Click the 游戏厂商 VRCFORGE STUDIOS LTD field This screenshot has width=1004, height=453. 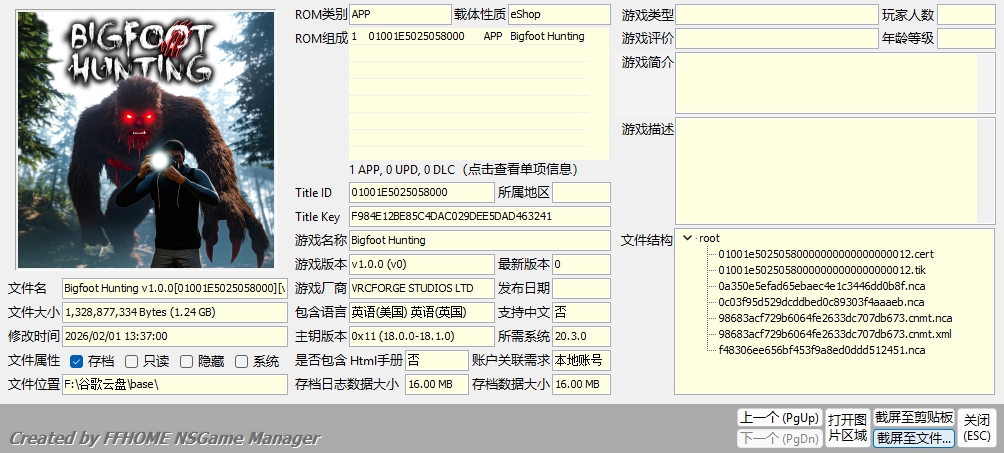[x=421, y=288]
